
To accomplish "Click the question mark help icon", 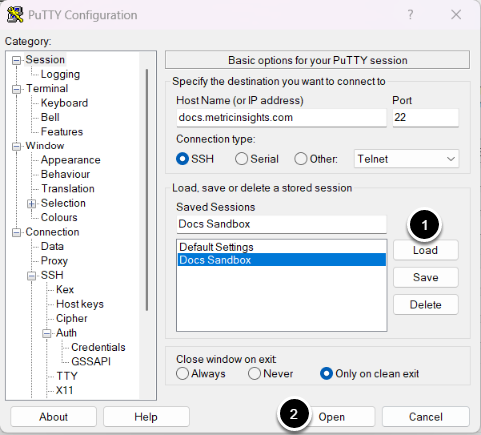I will pos(410,14).
